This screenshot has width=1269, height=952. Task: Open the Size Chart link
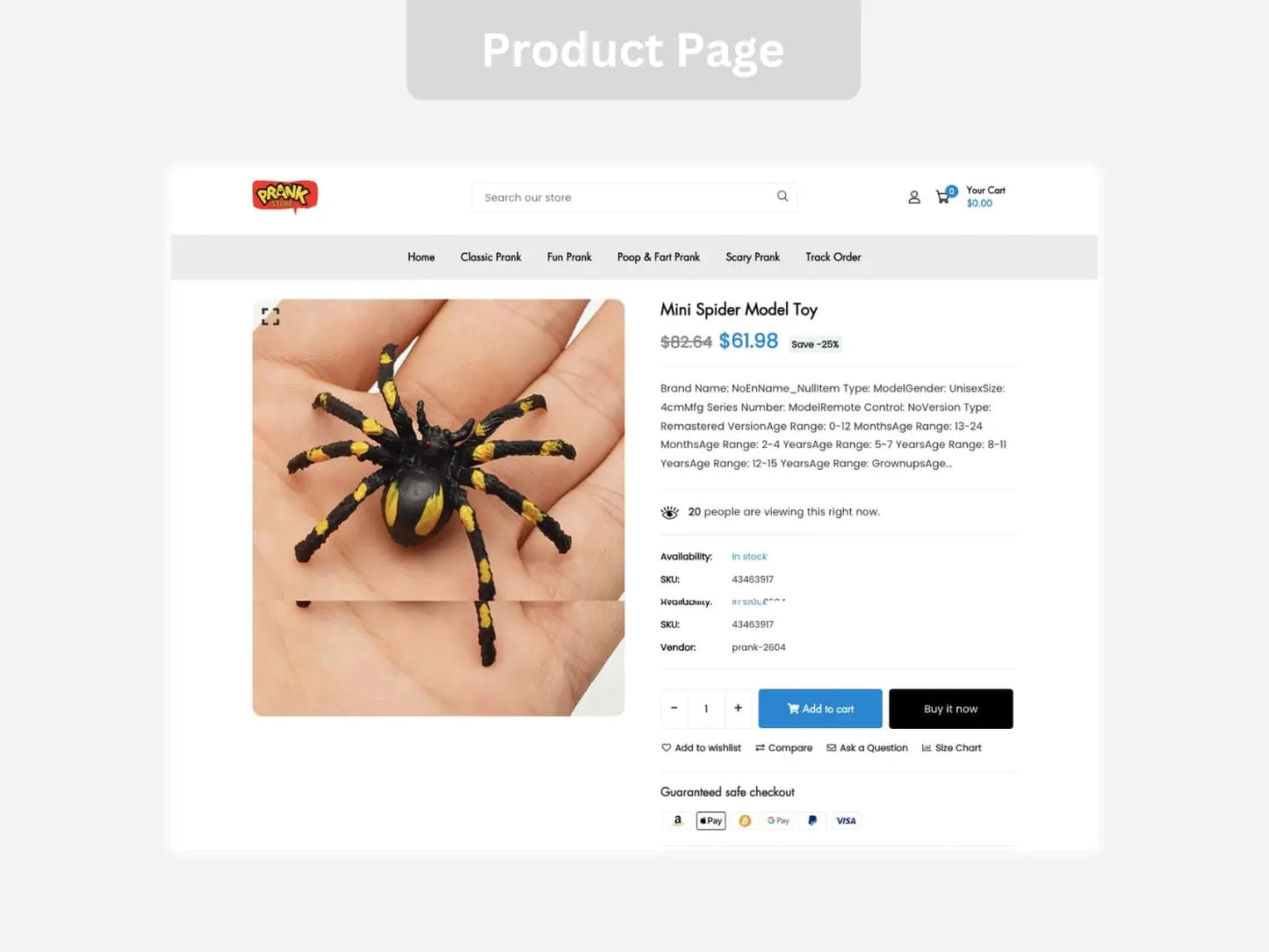pos(951,748)
